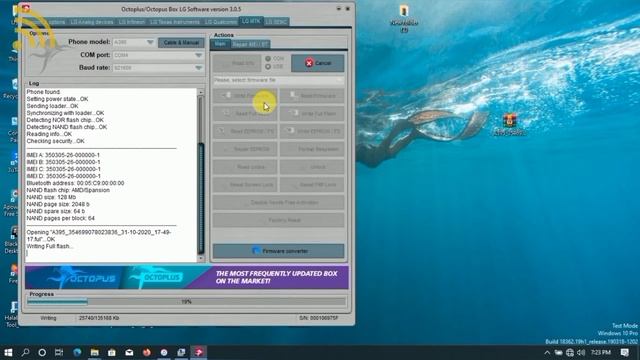Open the Cable & Manual guide
The height and width of the screenshot is (360, 640).
point(181,42)
